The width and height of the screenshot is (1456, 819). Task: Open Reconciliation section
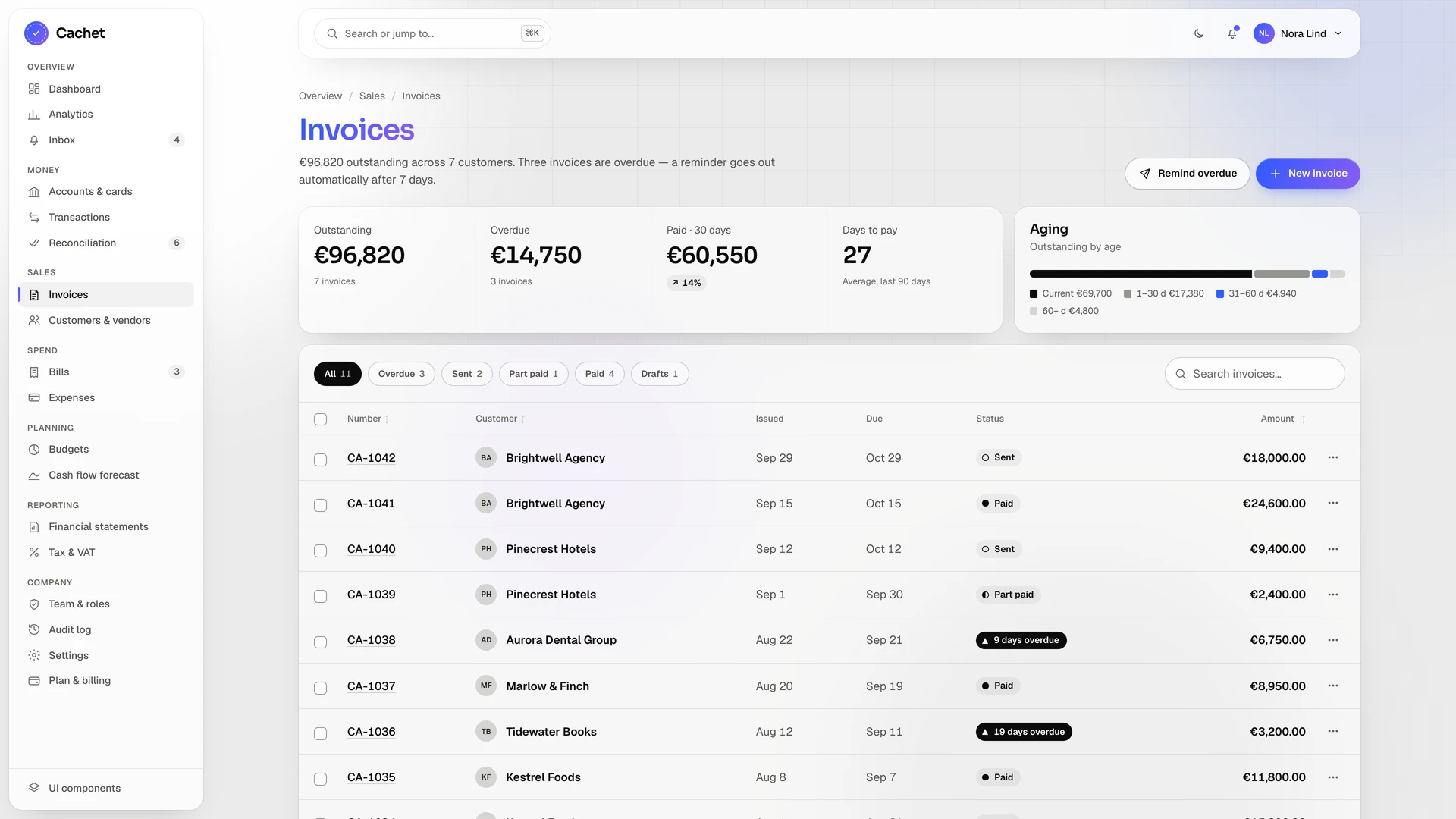(106, 243)
